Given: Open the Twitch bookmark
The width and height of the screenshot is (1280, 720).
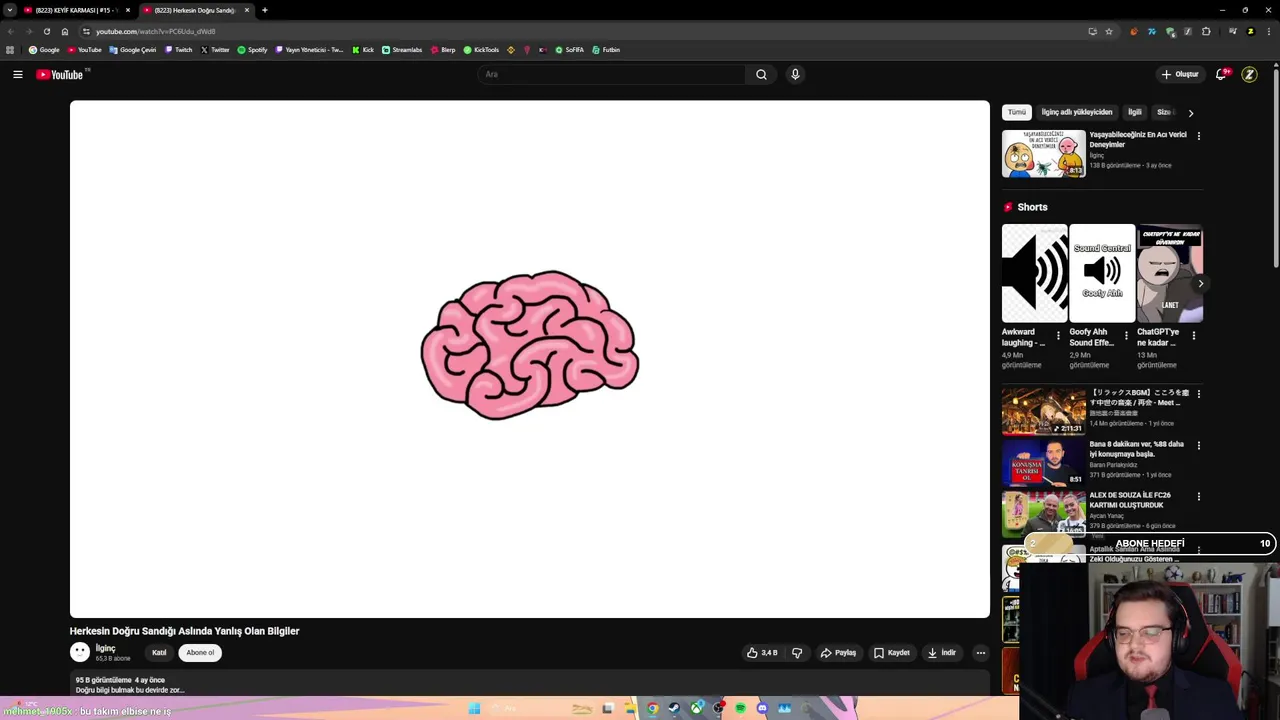Looking at the screenshot, I should [x=179, y=50].
